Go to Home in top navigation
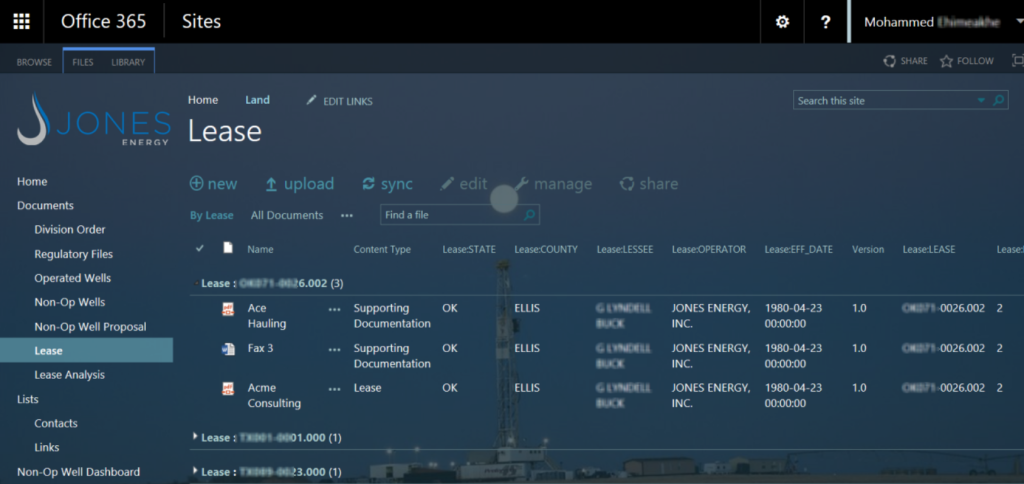The height and width of the screenshot is (484, 1024). (203, 100)
